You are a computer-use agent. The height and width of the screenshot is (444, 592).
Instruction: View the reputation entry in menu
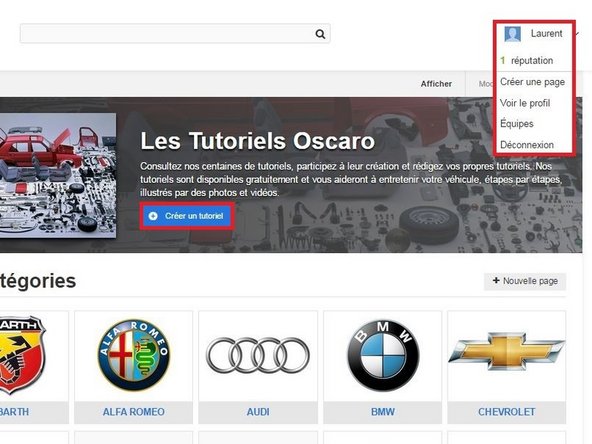pyautogui.click(x=527, y=60)
